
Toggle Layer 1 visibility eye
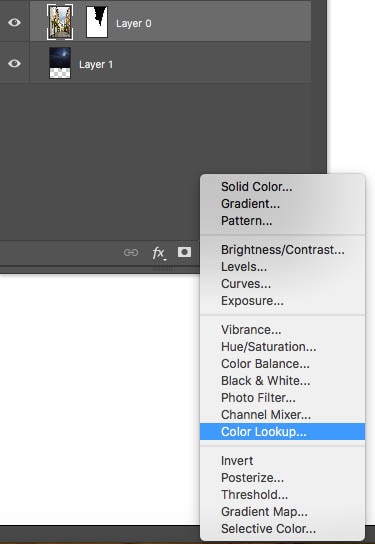point(14,64)
